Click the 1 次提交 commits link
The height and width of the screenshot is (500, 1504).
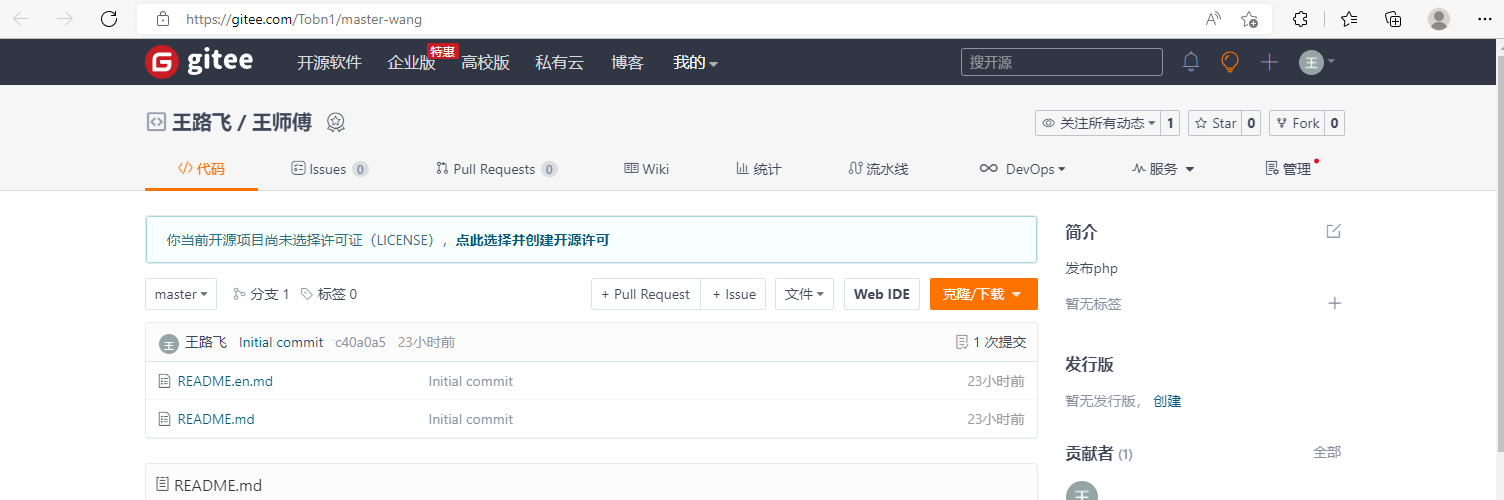991,342
